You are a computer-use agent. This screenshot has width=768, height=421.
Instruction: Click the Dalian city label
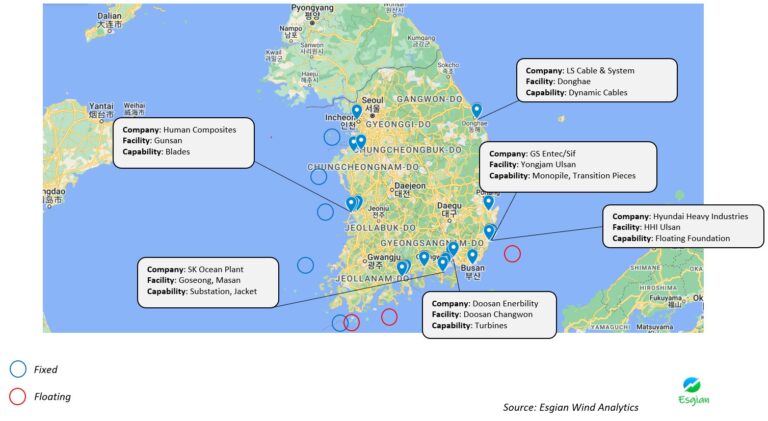[109, 20]
